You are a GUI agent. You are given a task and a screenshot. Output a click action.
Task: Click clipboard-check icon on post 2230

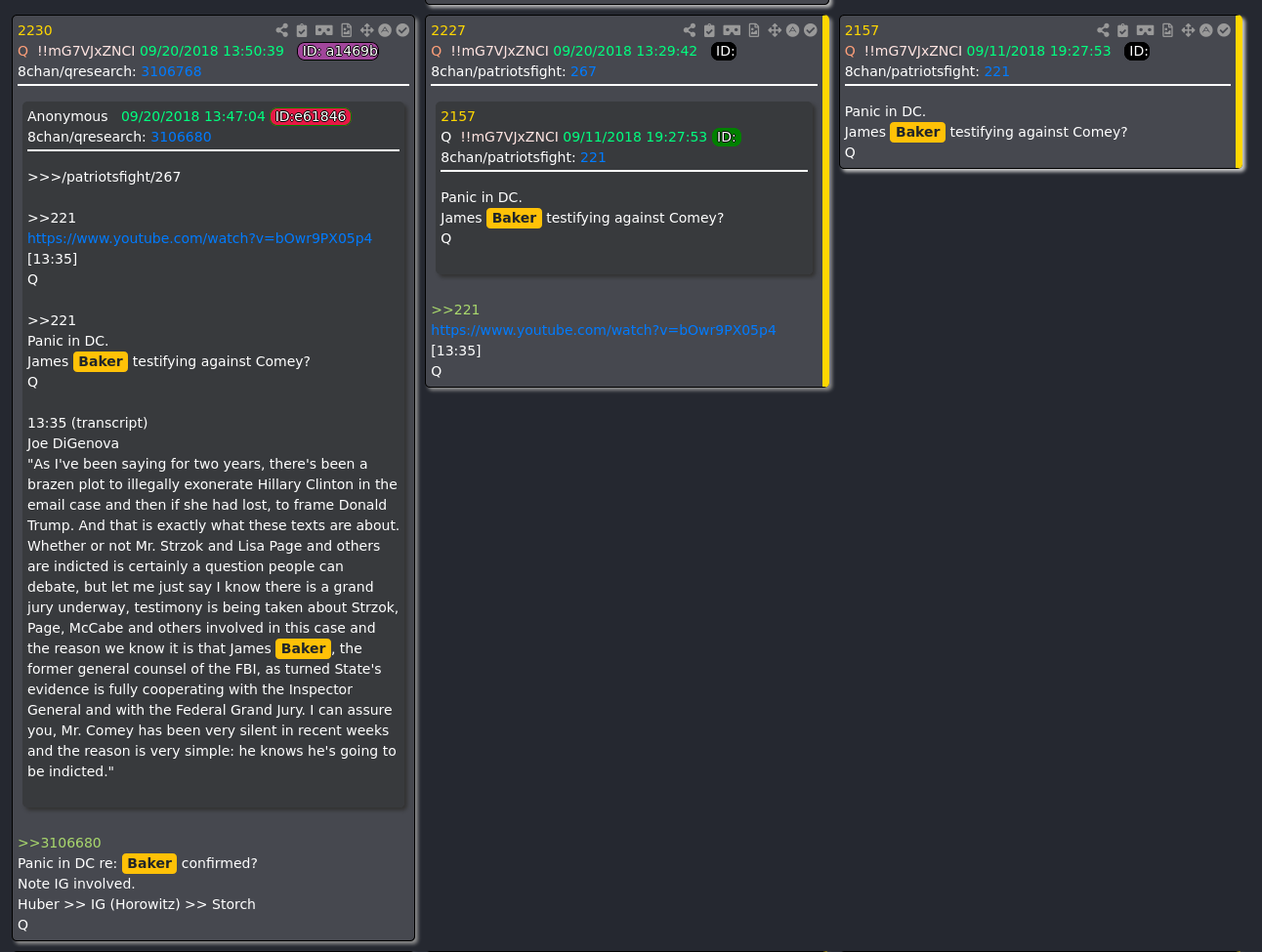(x=302, y=30)
